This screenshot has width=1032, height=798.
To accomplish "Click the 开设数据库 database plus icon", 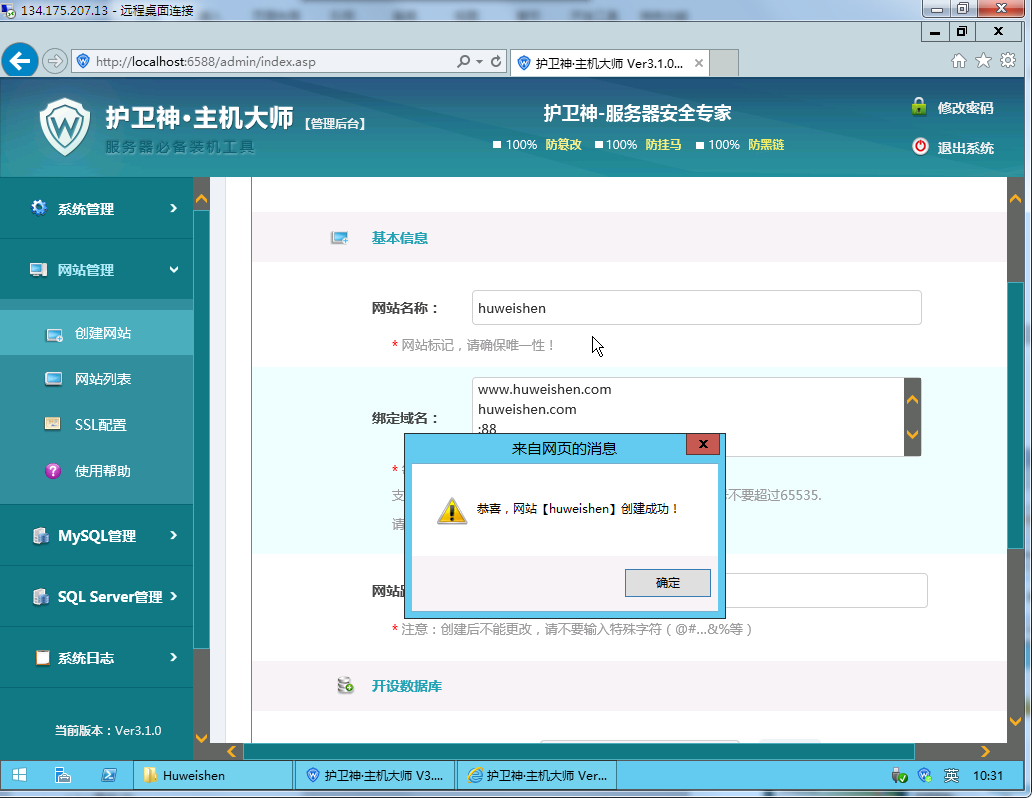I will tap(346, 685).
